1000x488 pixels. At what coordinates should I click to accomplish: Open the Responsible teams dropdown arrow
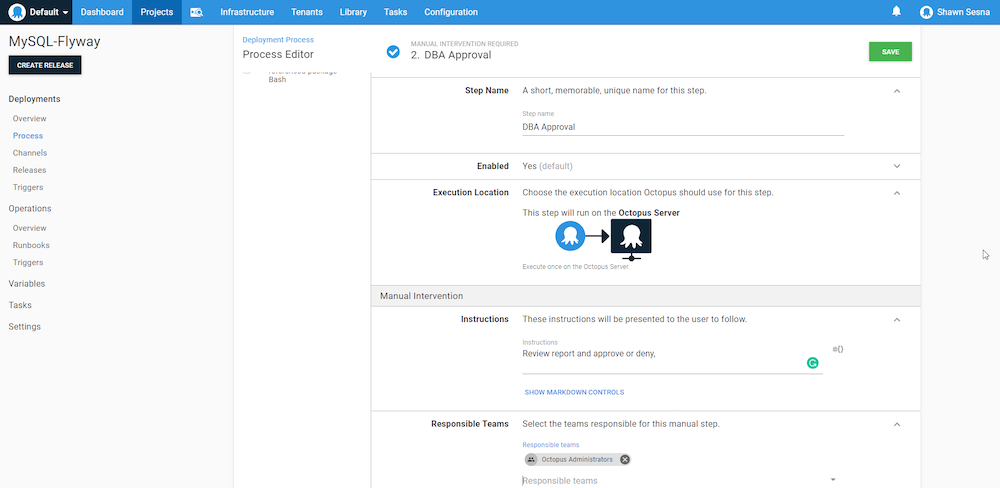[x=833, y=480]
